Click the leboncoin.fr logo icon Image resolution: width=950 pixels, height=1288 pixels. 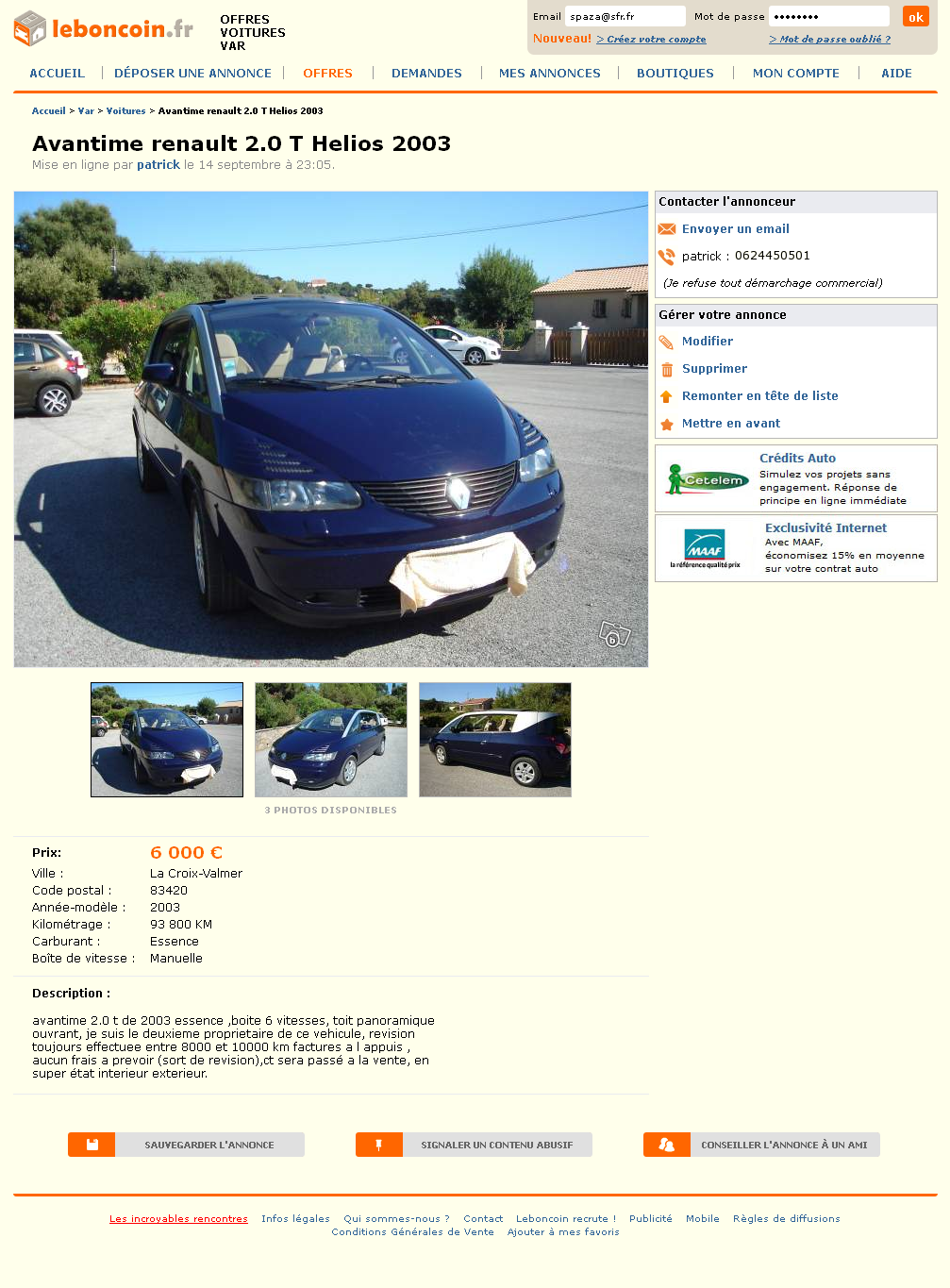(x=30, y=28)
